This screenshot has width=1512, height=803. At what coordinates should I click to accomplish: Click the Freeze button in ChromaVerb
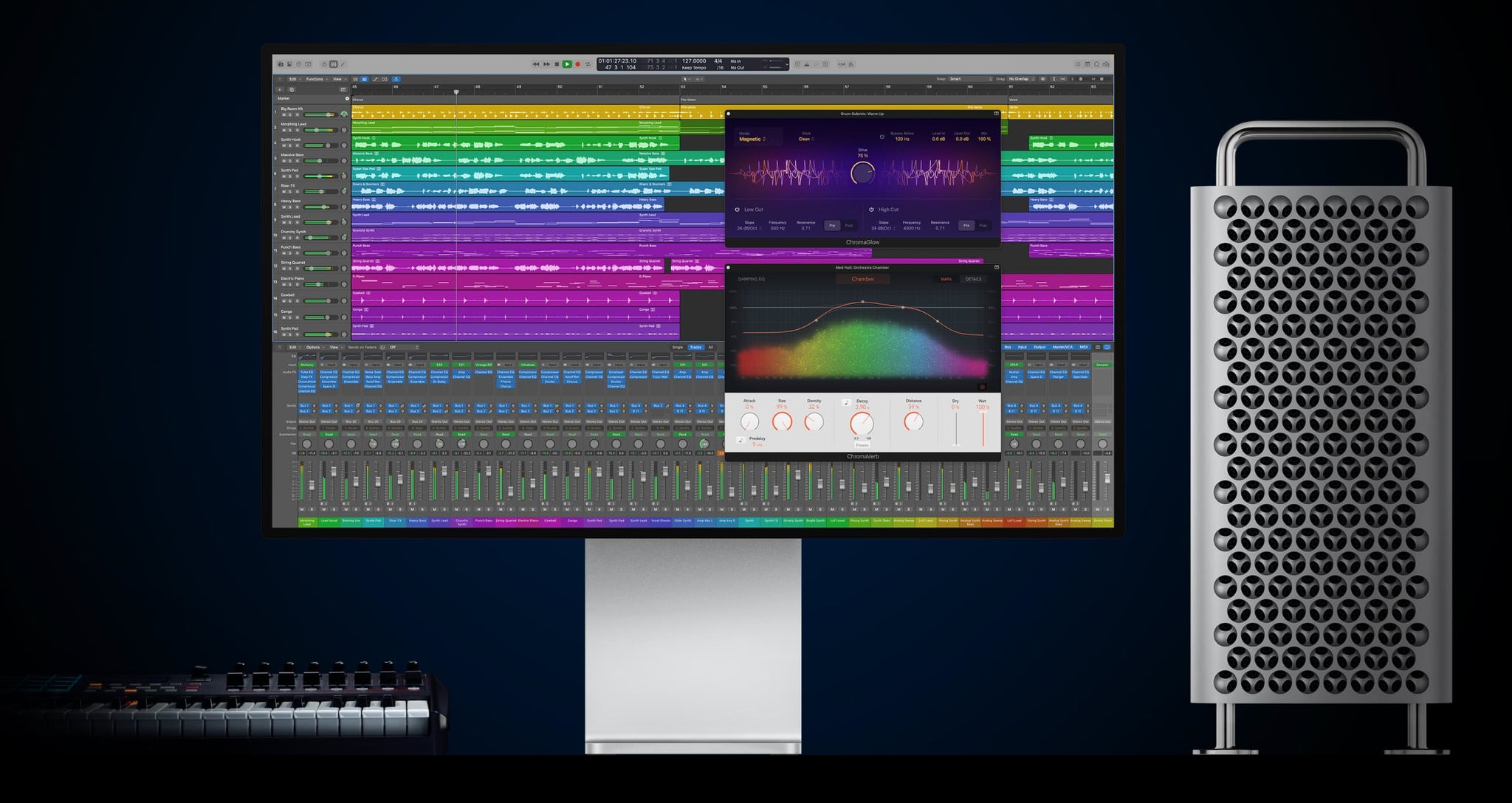(x=862, y=445)
